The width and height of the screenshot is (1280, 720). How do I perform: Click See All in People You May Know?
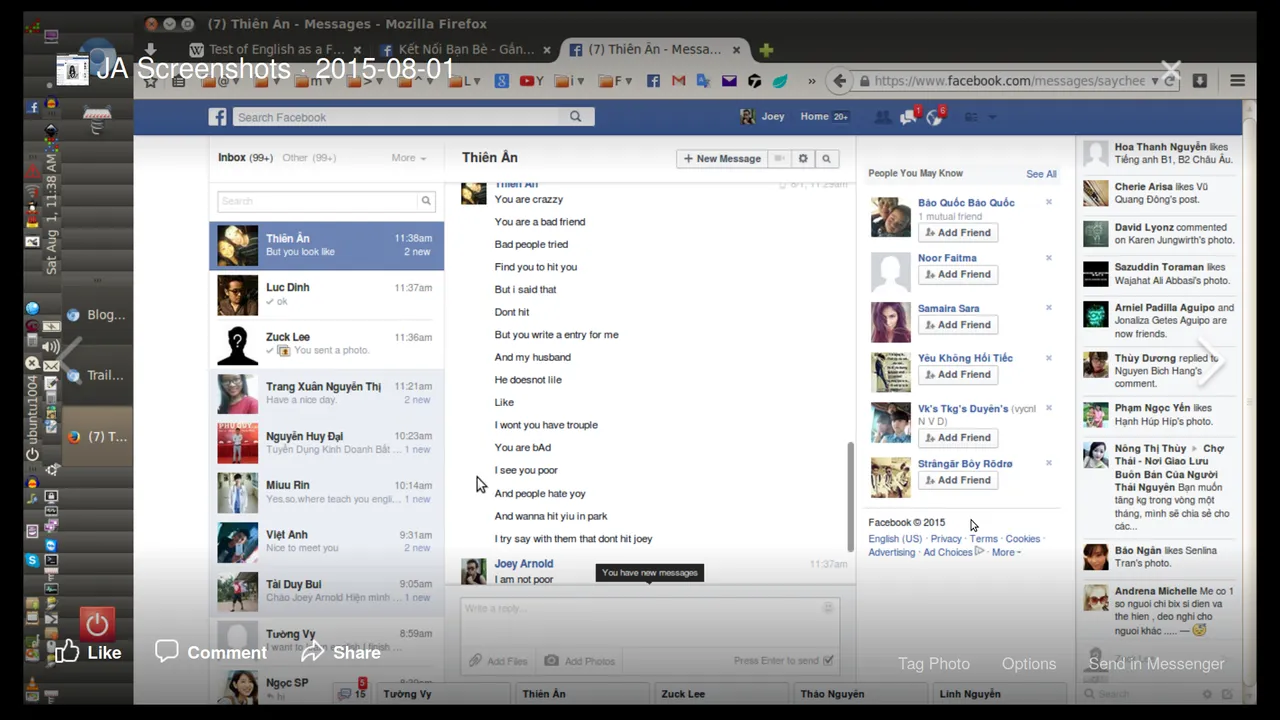coord(1041,174)
